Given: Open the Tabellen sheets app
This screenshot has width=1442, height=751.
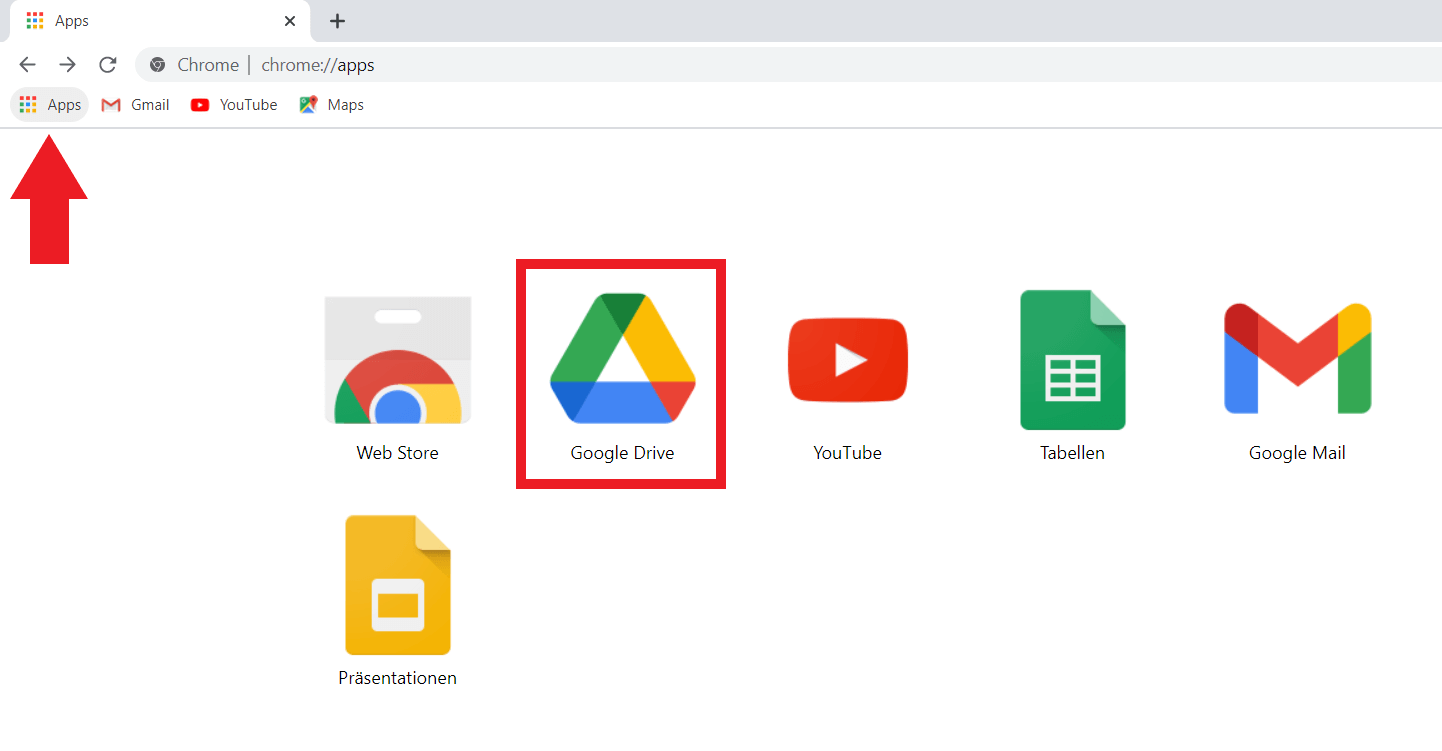Looking at the screenshot, I should tap(1072, 360).
